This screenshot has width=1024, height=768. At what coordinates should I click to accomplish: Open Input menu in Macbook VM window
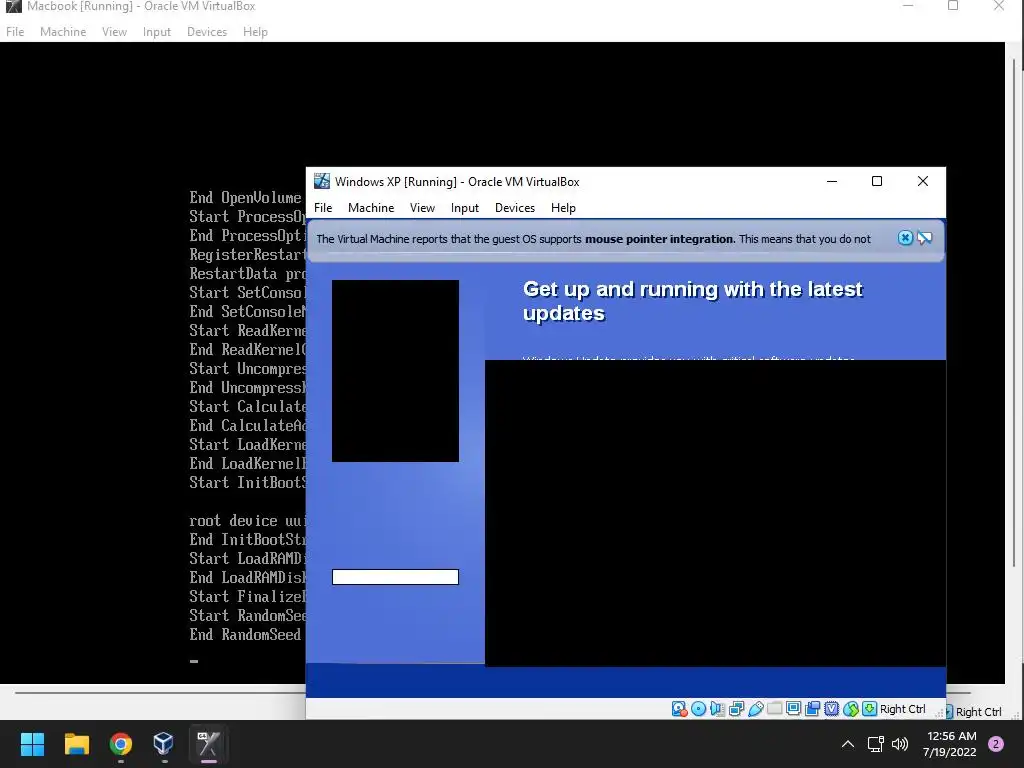[157, 32]
